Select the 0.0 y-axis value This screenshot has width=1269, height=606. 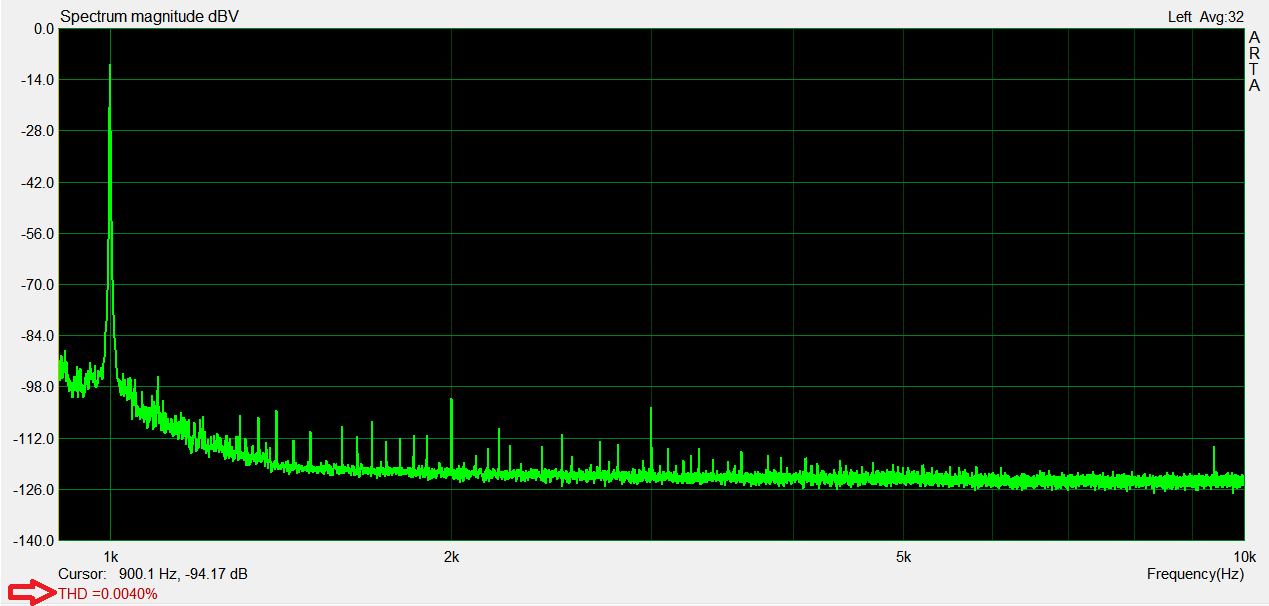point(44,29)
